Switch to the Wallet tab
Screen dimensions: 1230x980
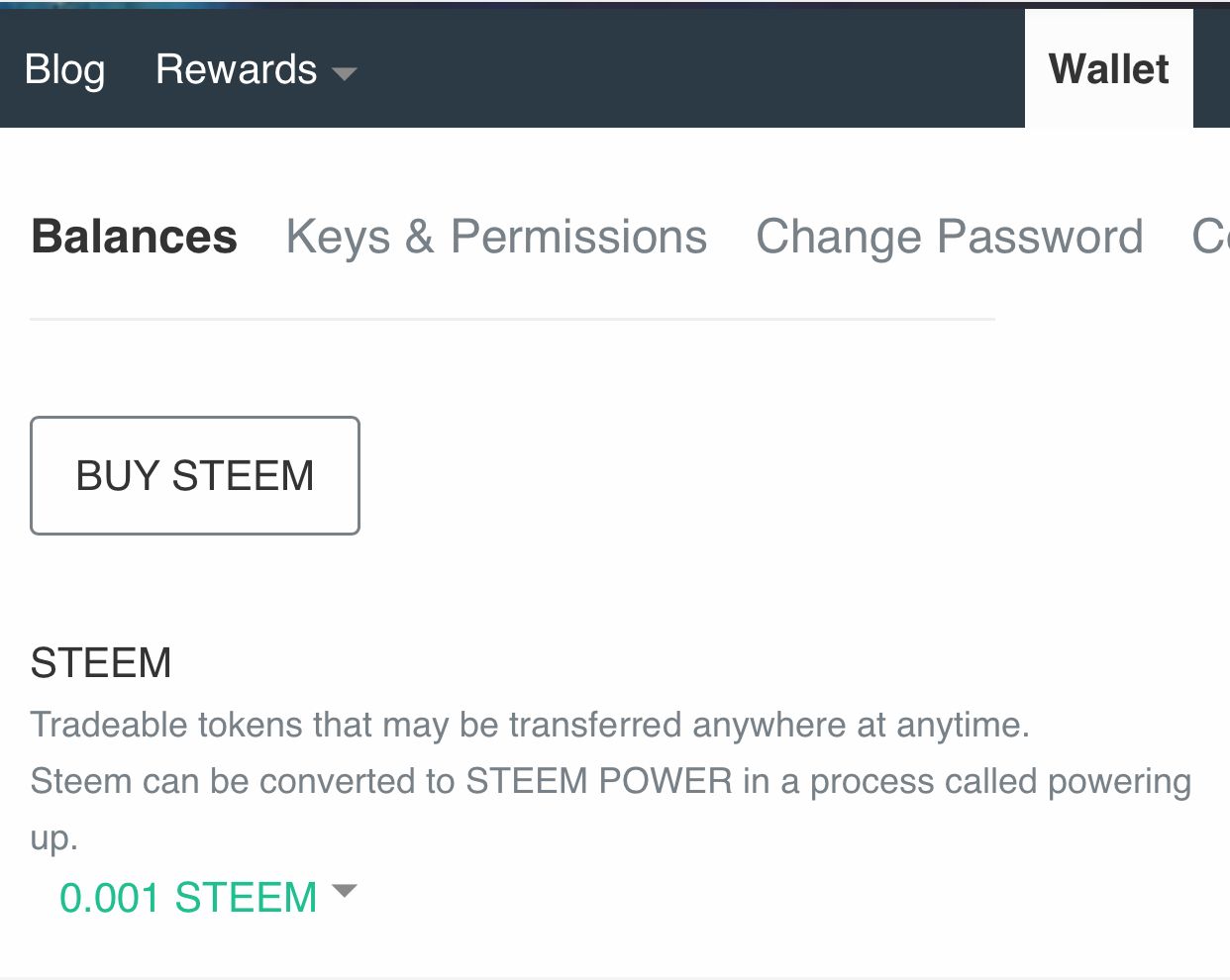click(1108, 70)
